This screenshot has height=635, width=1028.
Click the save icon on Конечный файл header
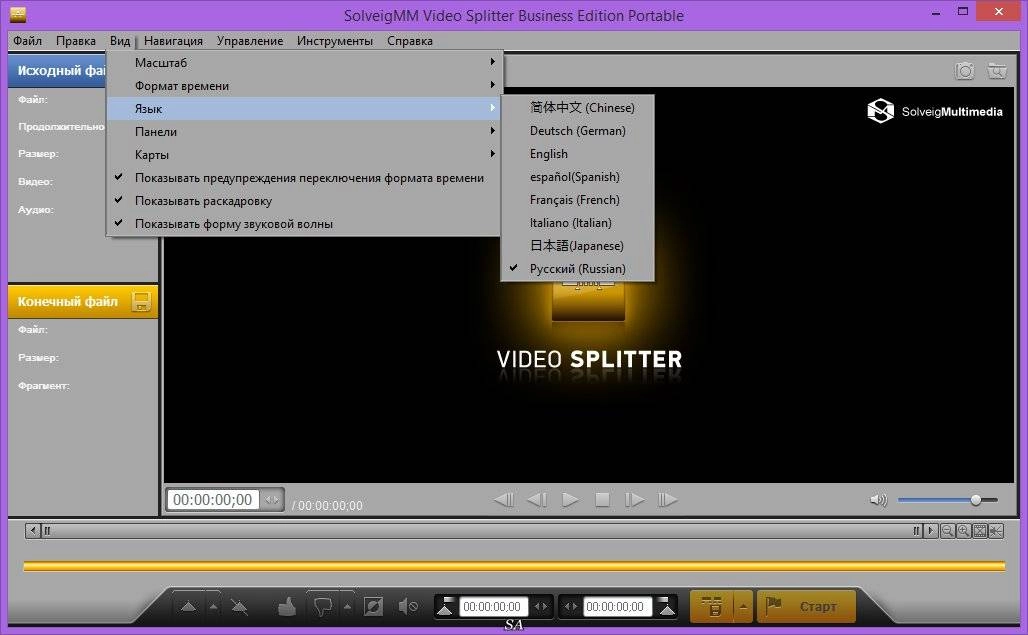[141, 301]
